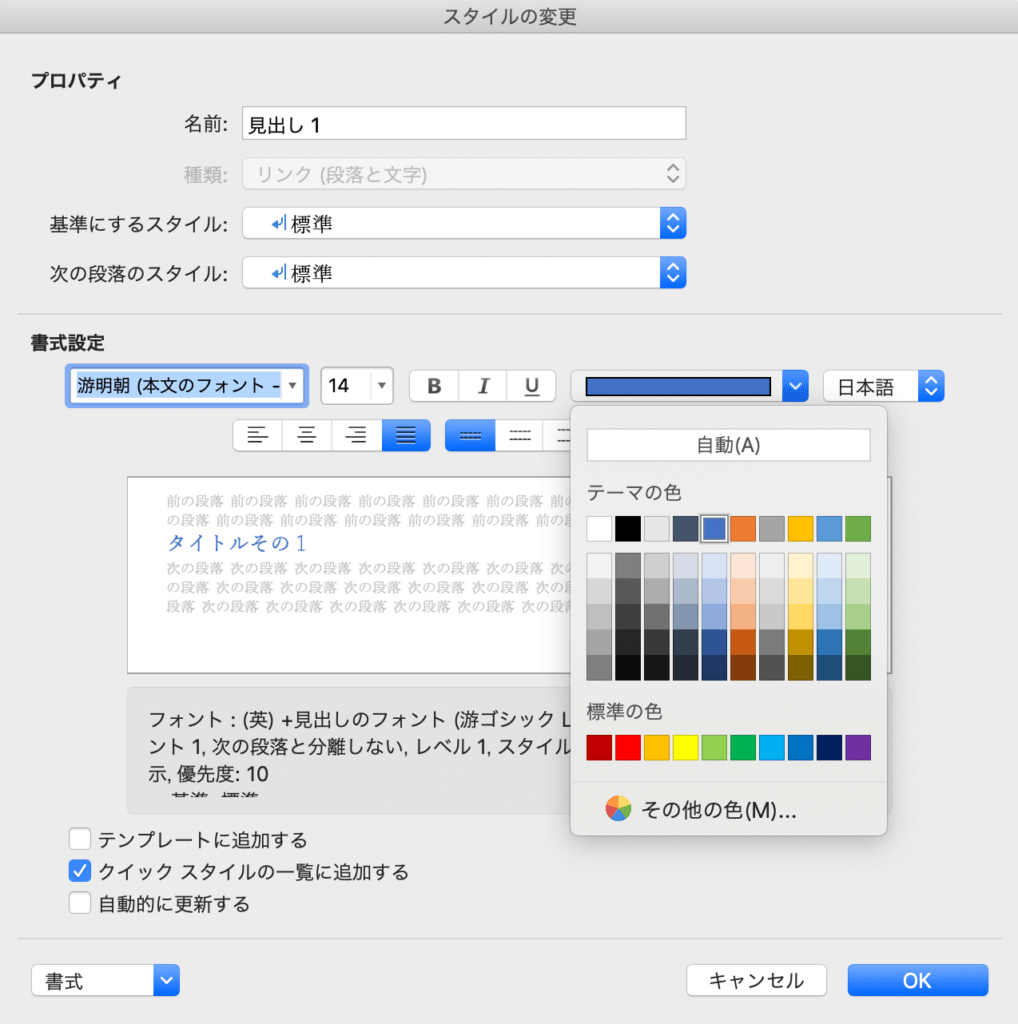The image size is (1018, 1024).
Task: Align paragraph text left
Action: pyautogui.click(x=258, y=436)
